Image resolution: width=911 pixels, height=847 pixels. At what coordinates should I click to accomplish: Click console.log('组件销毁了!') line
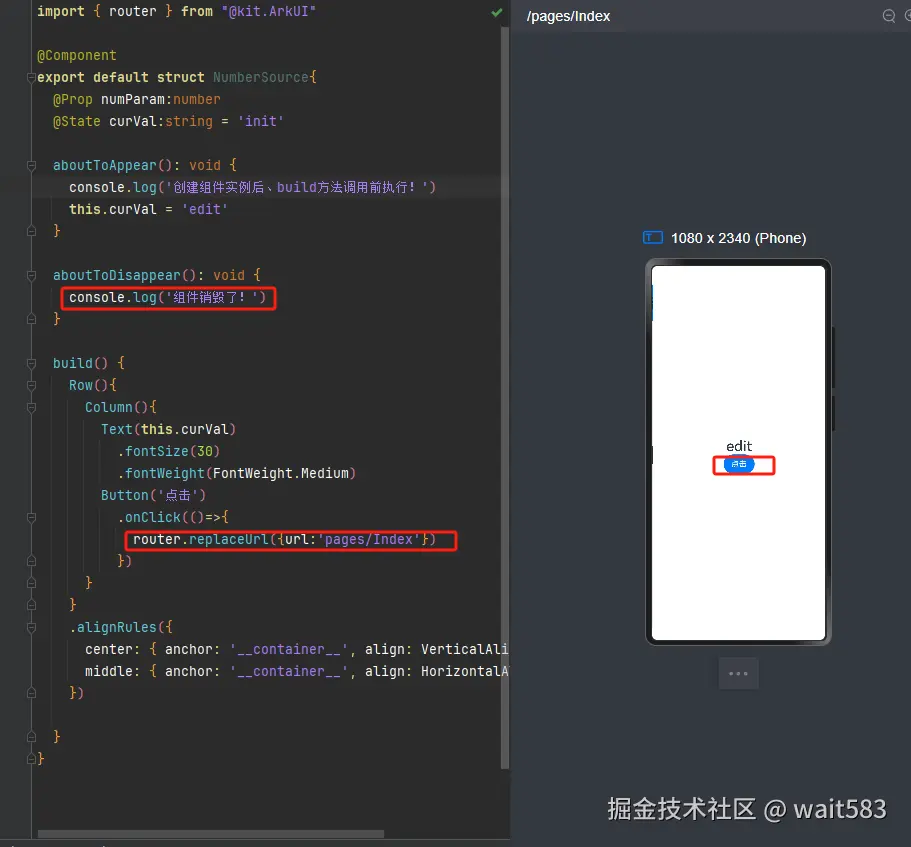167,297
